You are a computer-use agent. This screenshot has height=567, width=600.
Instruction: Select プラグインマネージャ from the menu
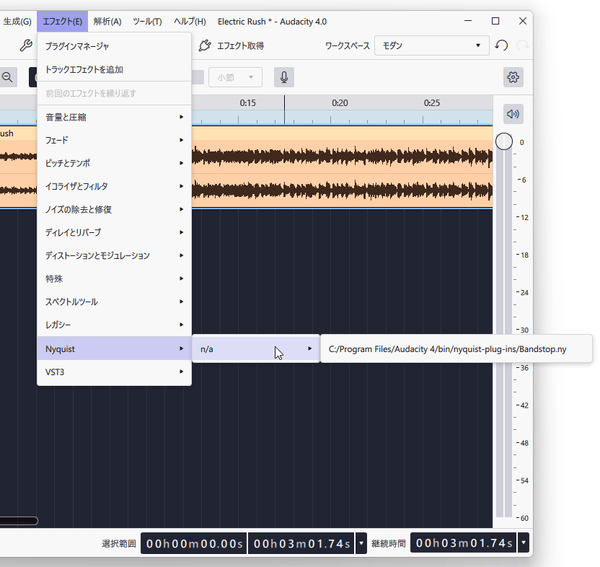[114, 46]
